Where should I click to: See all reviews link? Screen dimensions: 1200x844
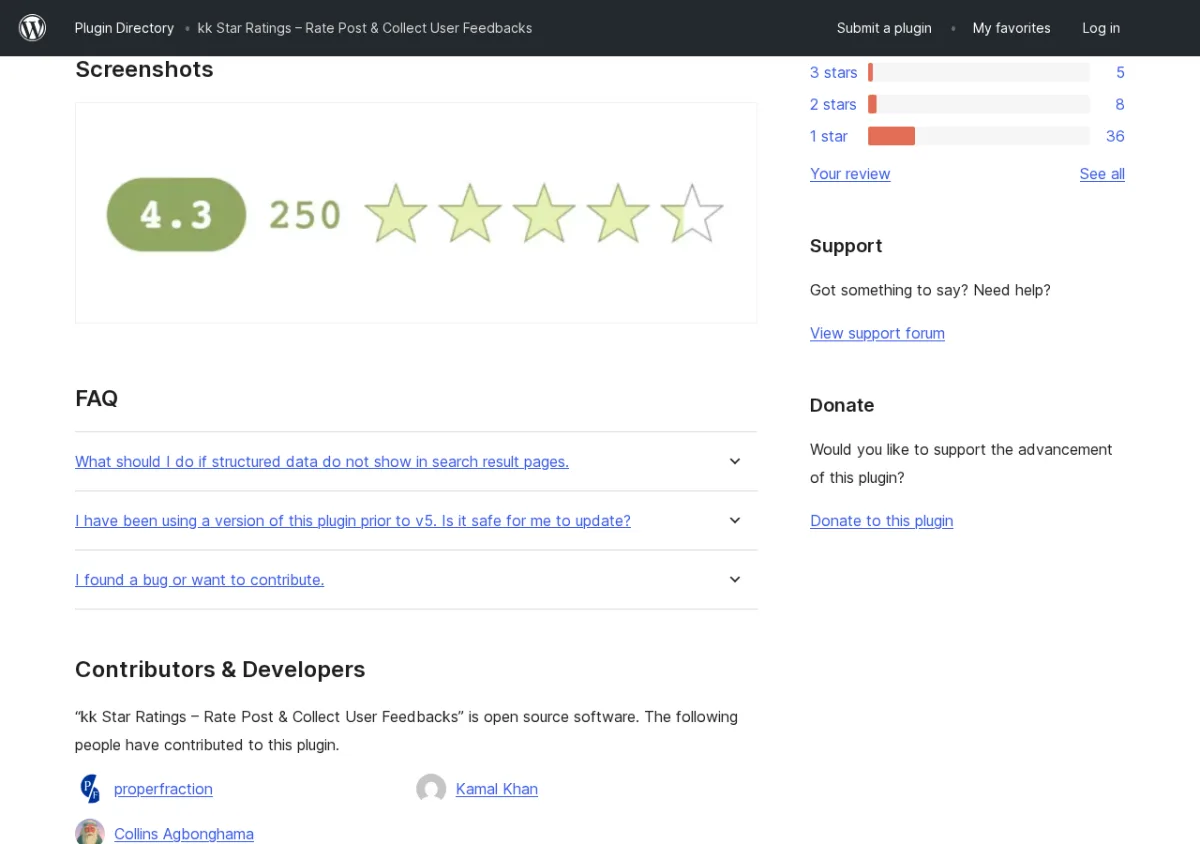(1102, 174)
